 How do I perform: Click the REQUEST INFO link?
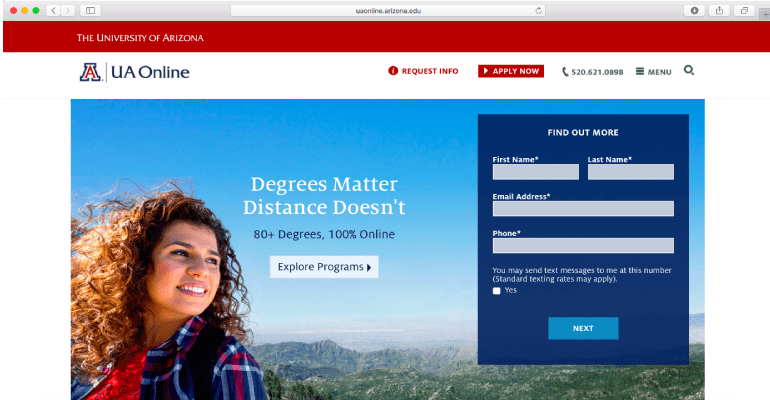(423, 71)
